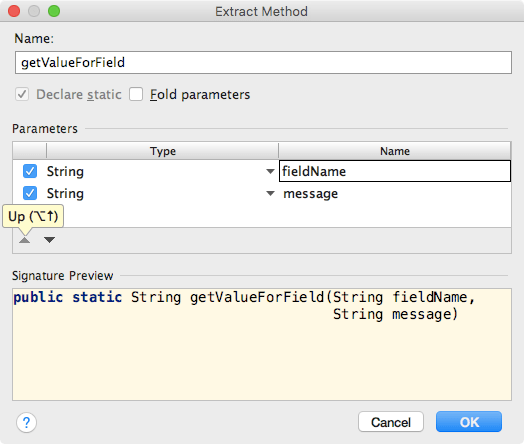The image size is (524, 444).
Task: Uncheck the fieldName parameter checkbox
Action: click(x=30, y=171)
